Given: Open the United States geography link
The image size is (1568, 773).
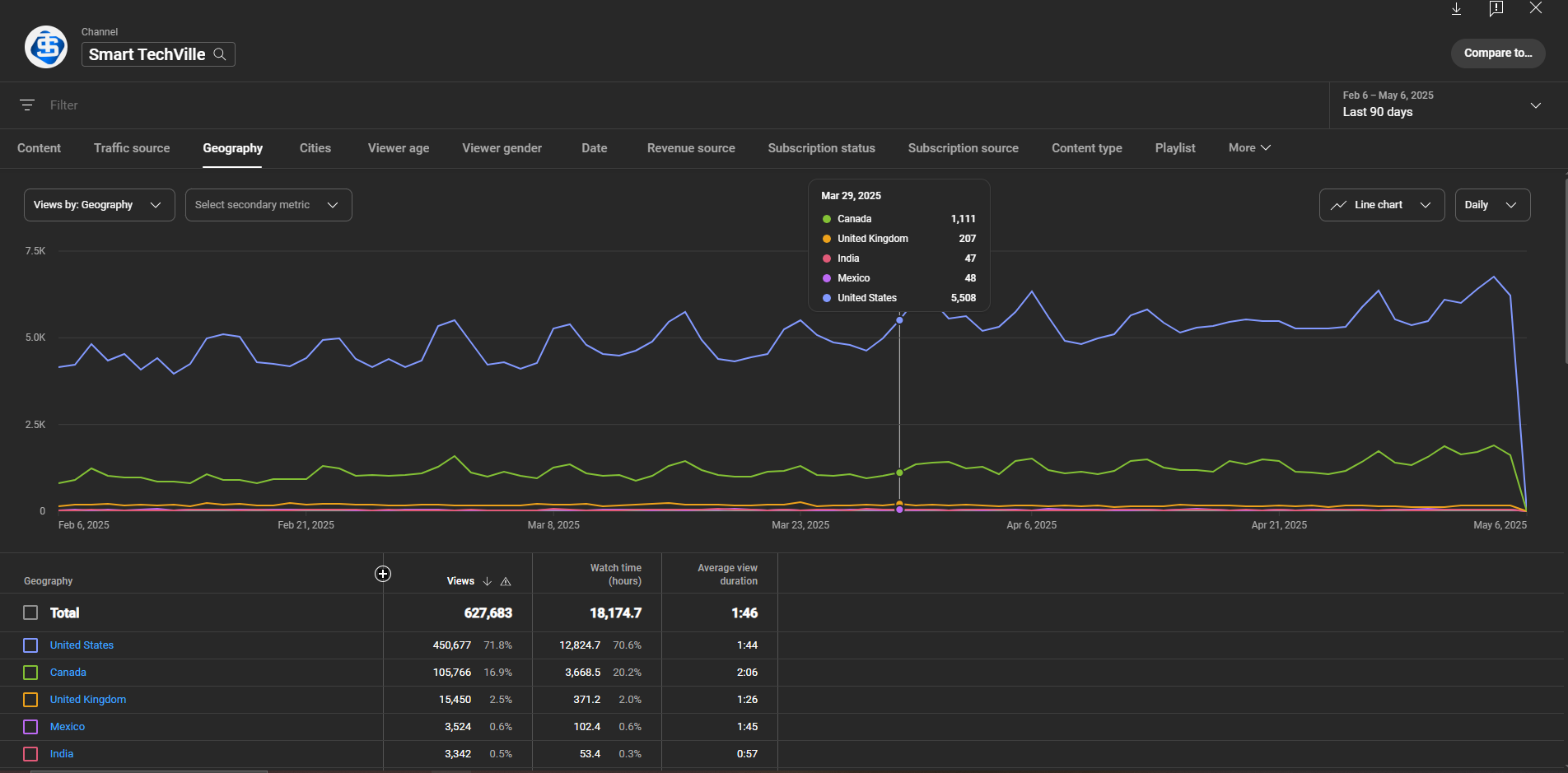Looking at the screenshot, I should (x=82, y=645).
